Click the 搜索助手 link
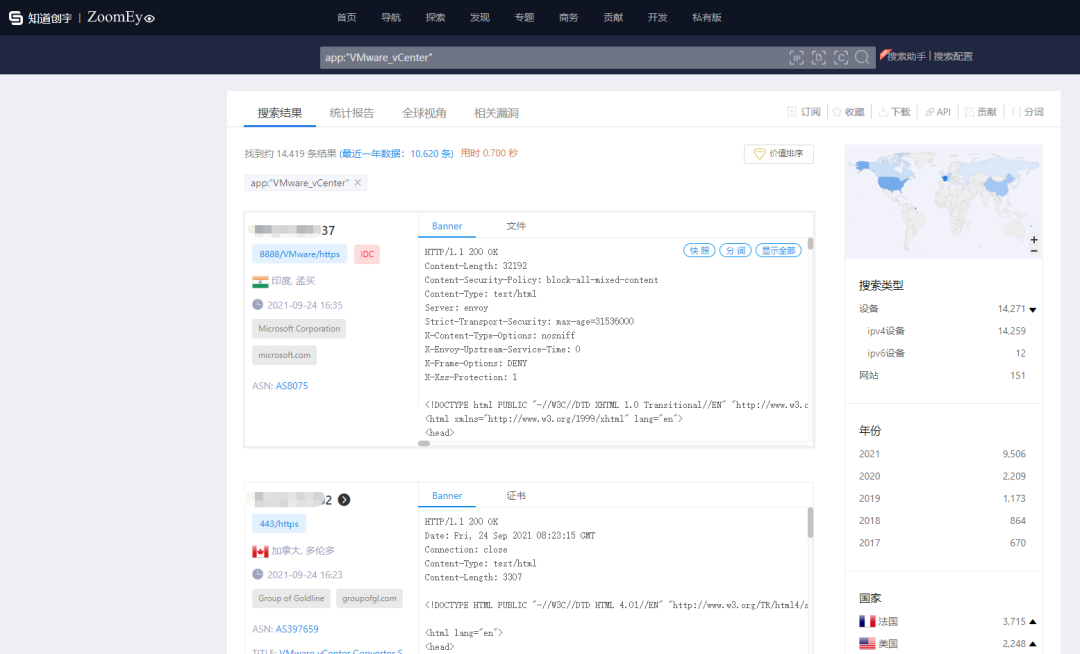The height and width of the screenshot is (654, 1080). coord(906,56)
